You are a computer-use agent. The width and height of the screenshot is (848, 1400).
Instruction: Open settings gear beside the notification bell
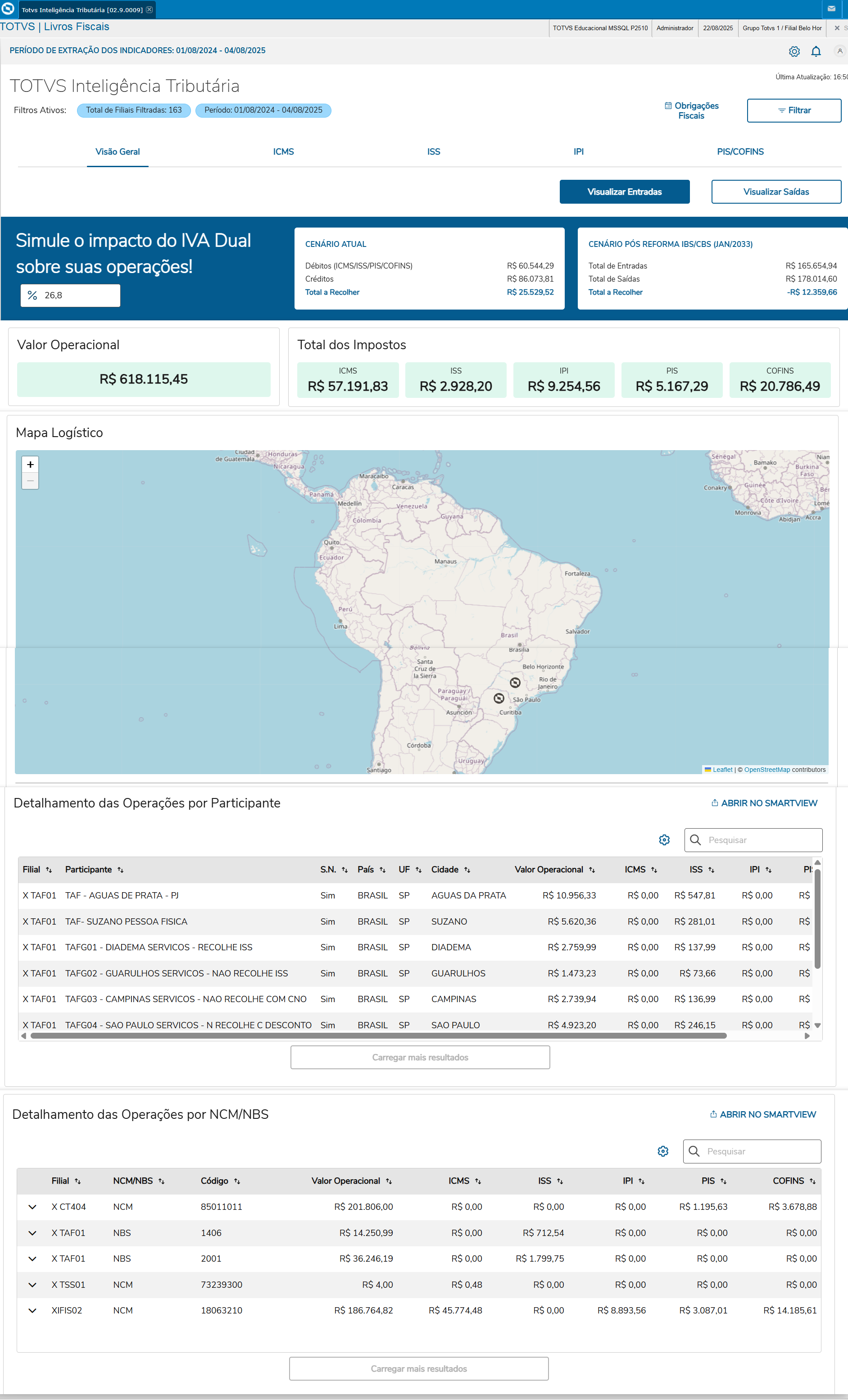click(x=794, y=51)
